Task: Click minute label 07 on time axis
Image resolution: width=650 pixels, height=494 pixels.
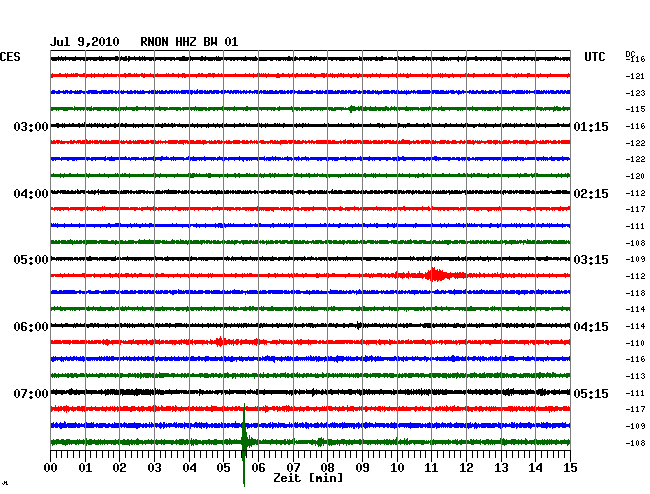Action: click(x=293, y=468)
